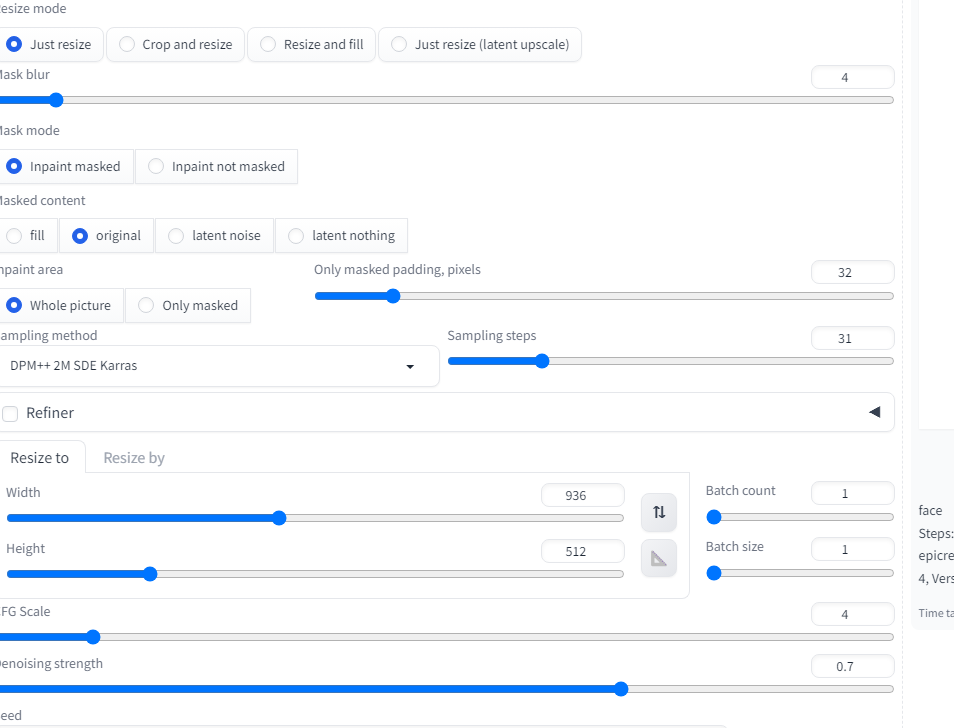Expand the Refiner section arrow
The height and width of the screenshot is (728, 954).
[874, 412]
